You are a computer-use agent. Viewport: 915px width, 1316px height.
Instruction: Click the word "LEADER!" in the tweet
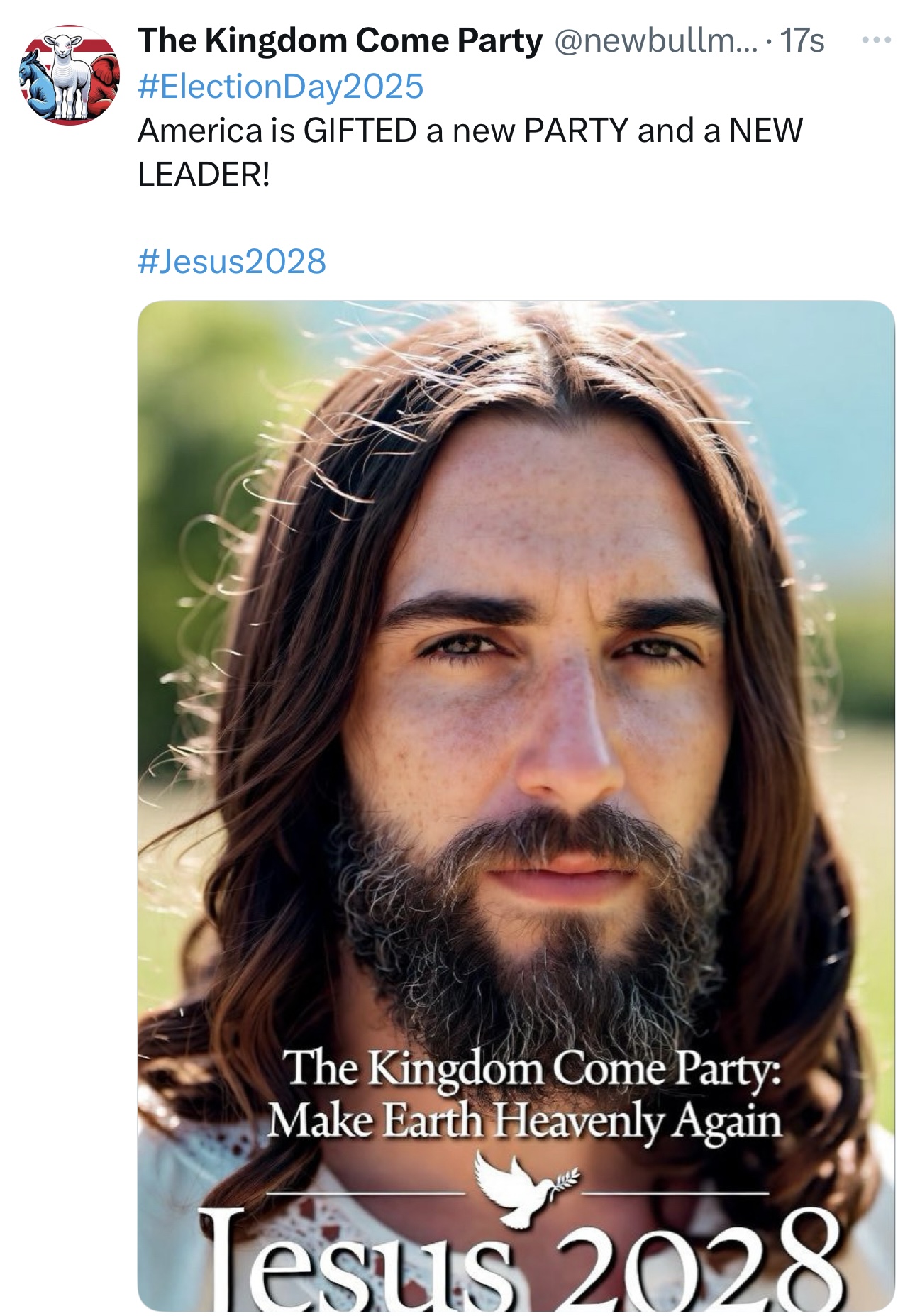click(x=204, y=174)
